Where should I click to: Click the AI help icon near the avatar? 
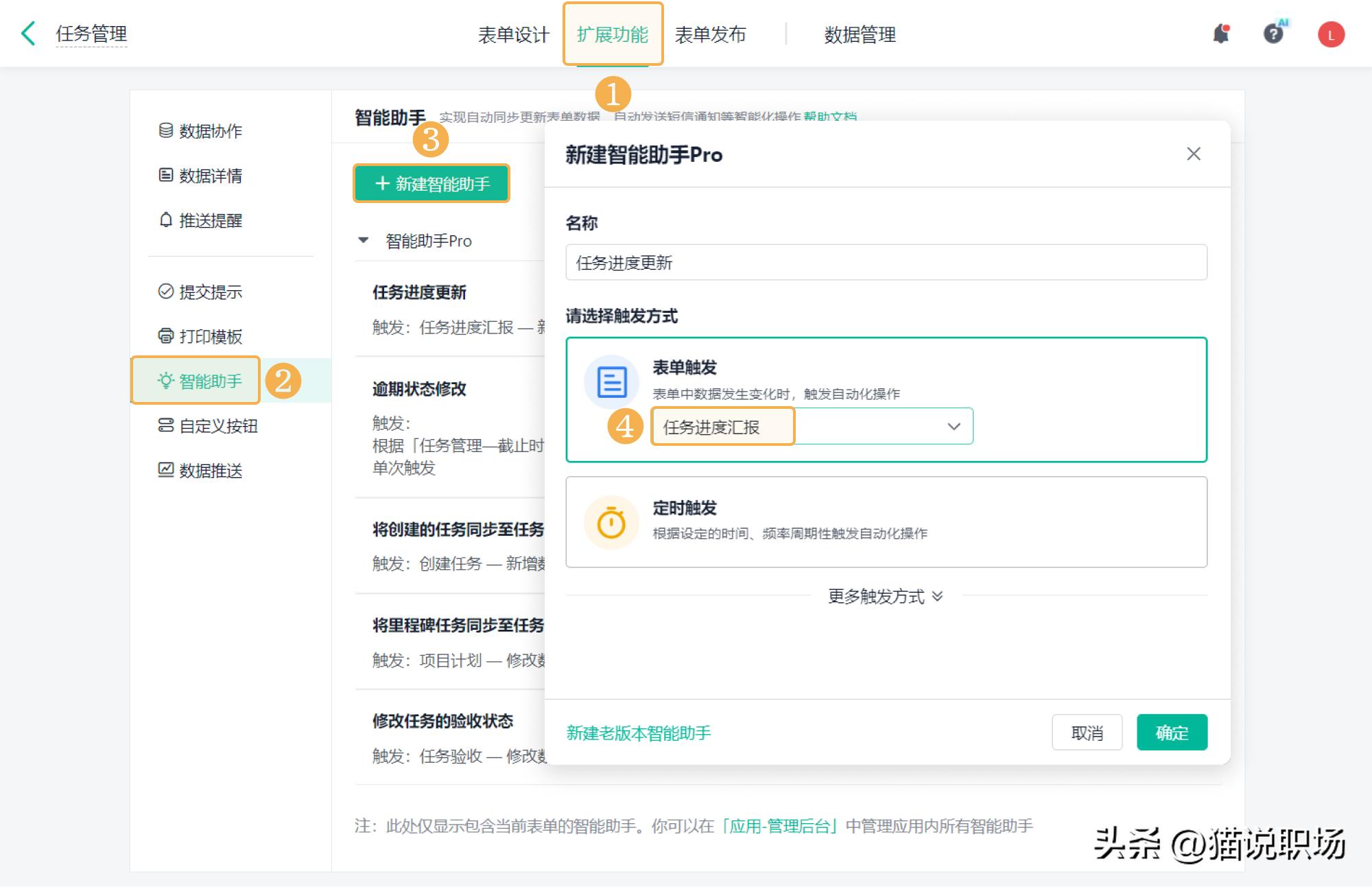(x=1275, y=33)
